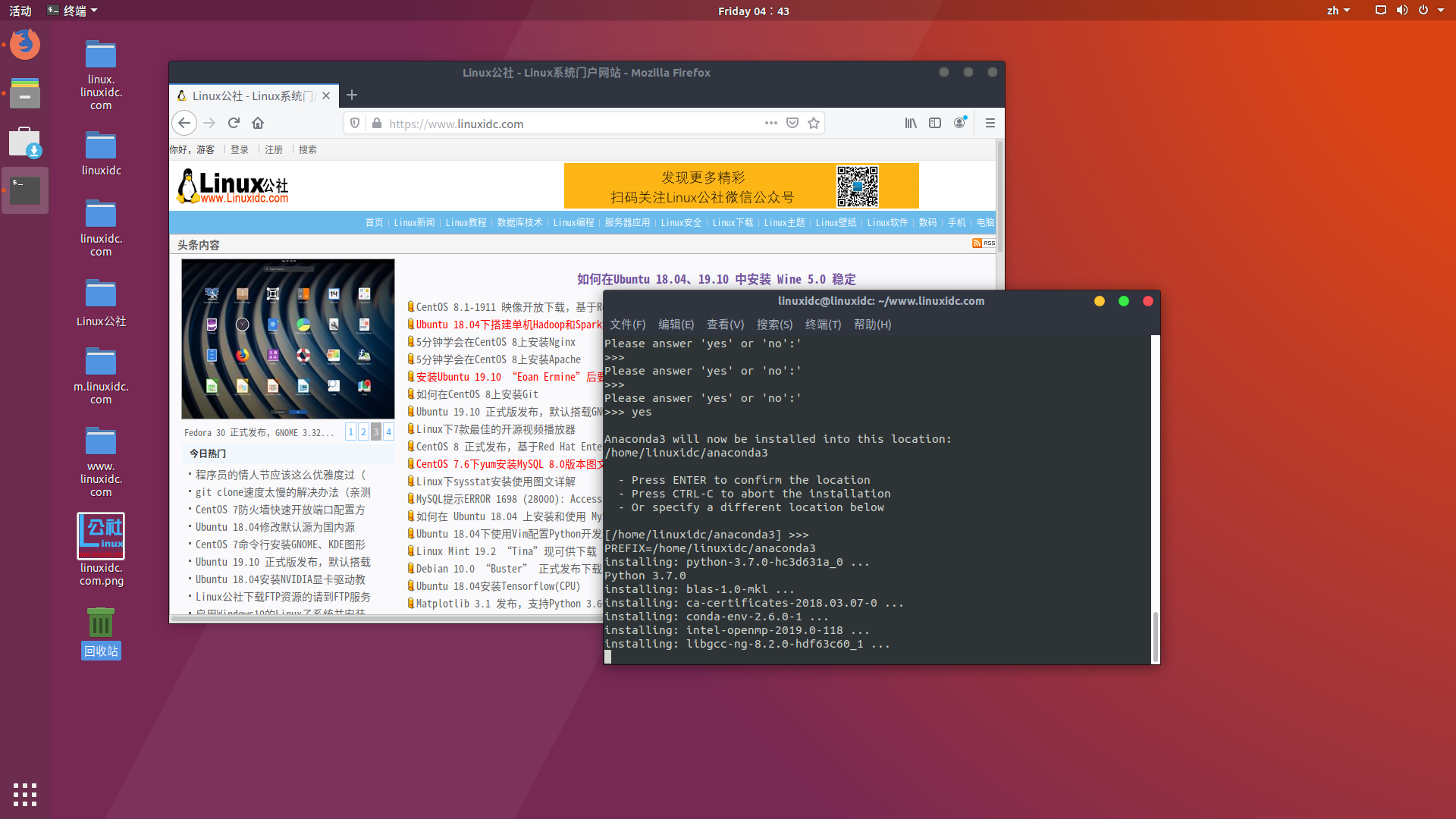Click the RSS feed icon beside 头条内容
1456x819 pixels.
point(977,243)
